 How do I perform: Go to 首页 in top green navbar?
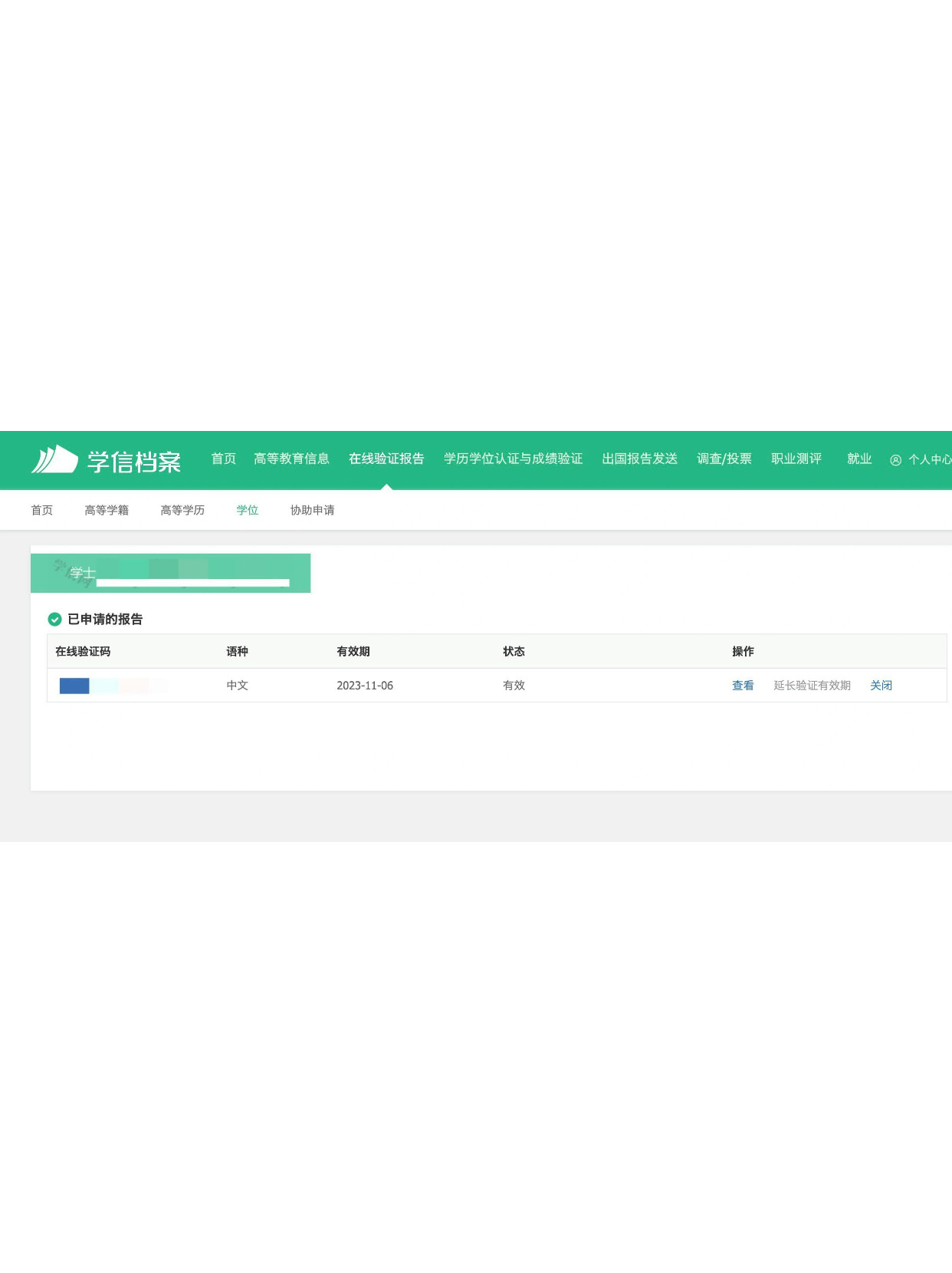pyautogui.click(x=223, y=459)
